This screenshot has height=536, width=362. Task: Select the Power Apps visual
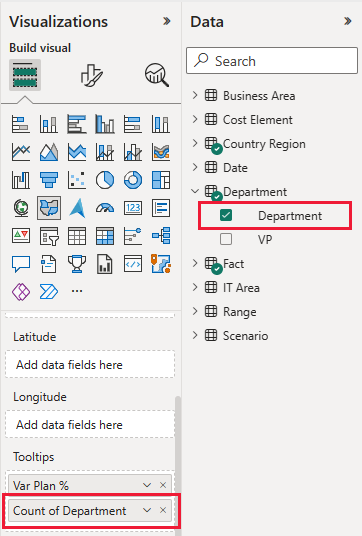(21, 292)
